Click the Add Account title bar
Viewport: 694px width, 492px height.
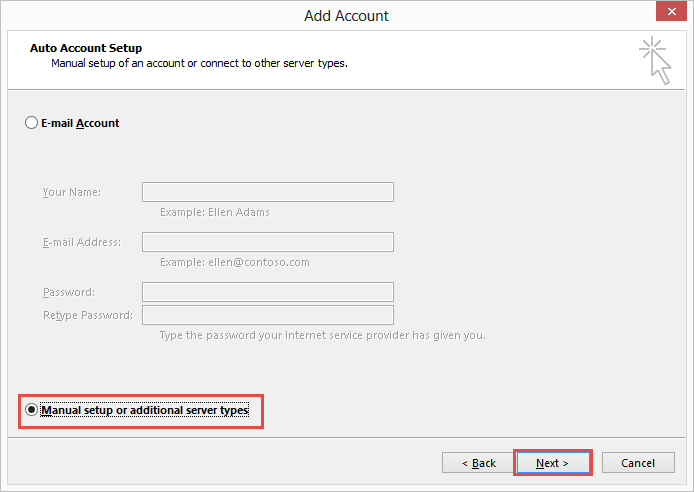[346, 15]
